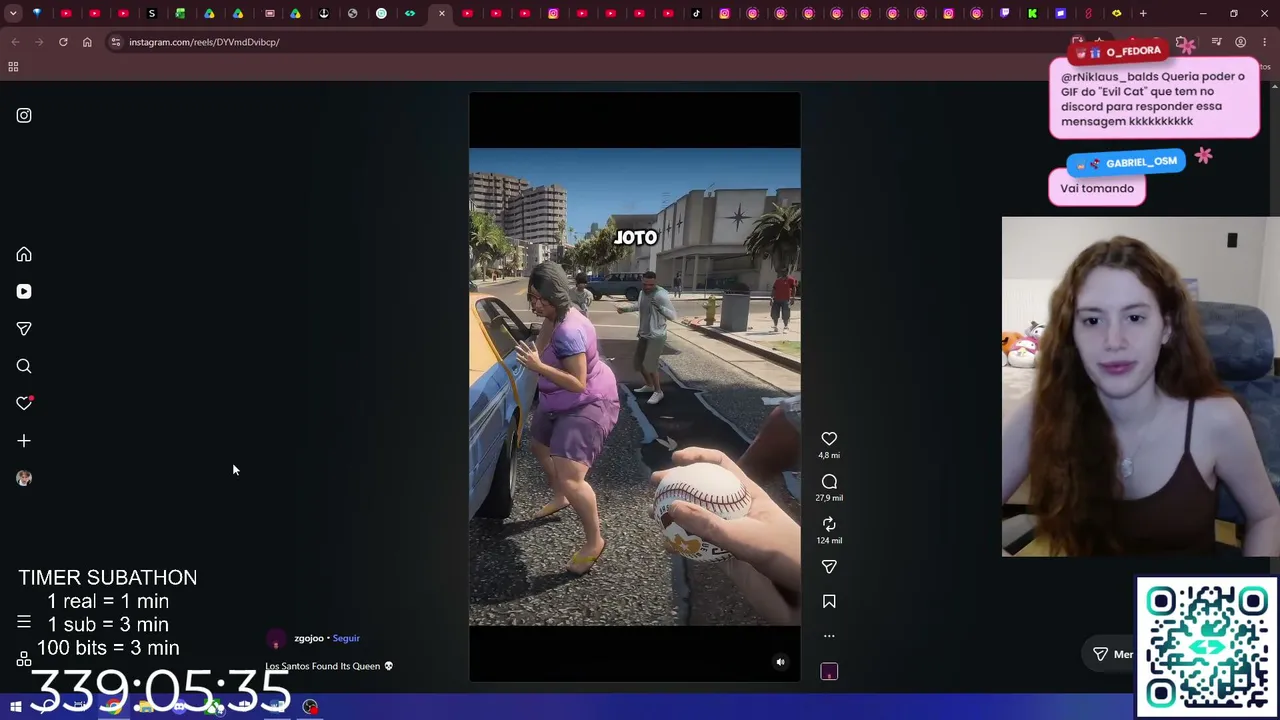The image size is (1280, 720).
Task: Create a new post with plus icon
Action: point(24,440)
